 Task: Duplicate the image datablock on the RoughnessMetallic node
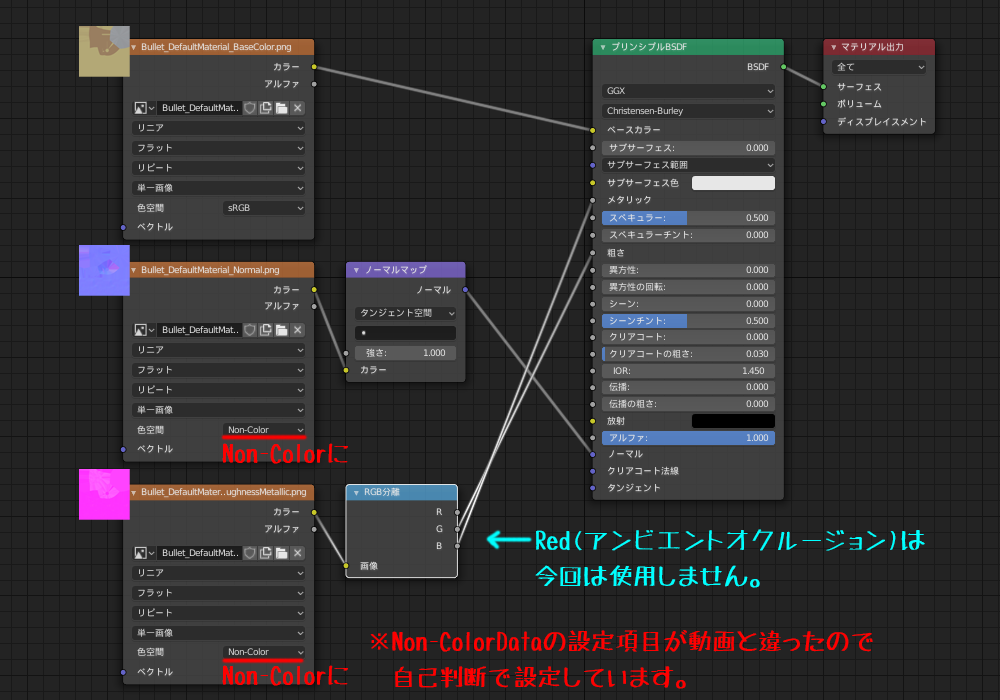click(266, 553)
